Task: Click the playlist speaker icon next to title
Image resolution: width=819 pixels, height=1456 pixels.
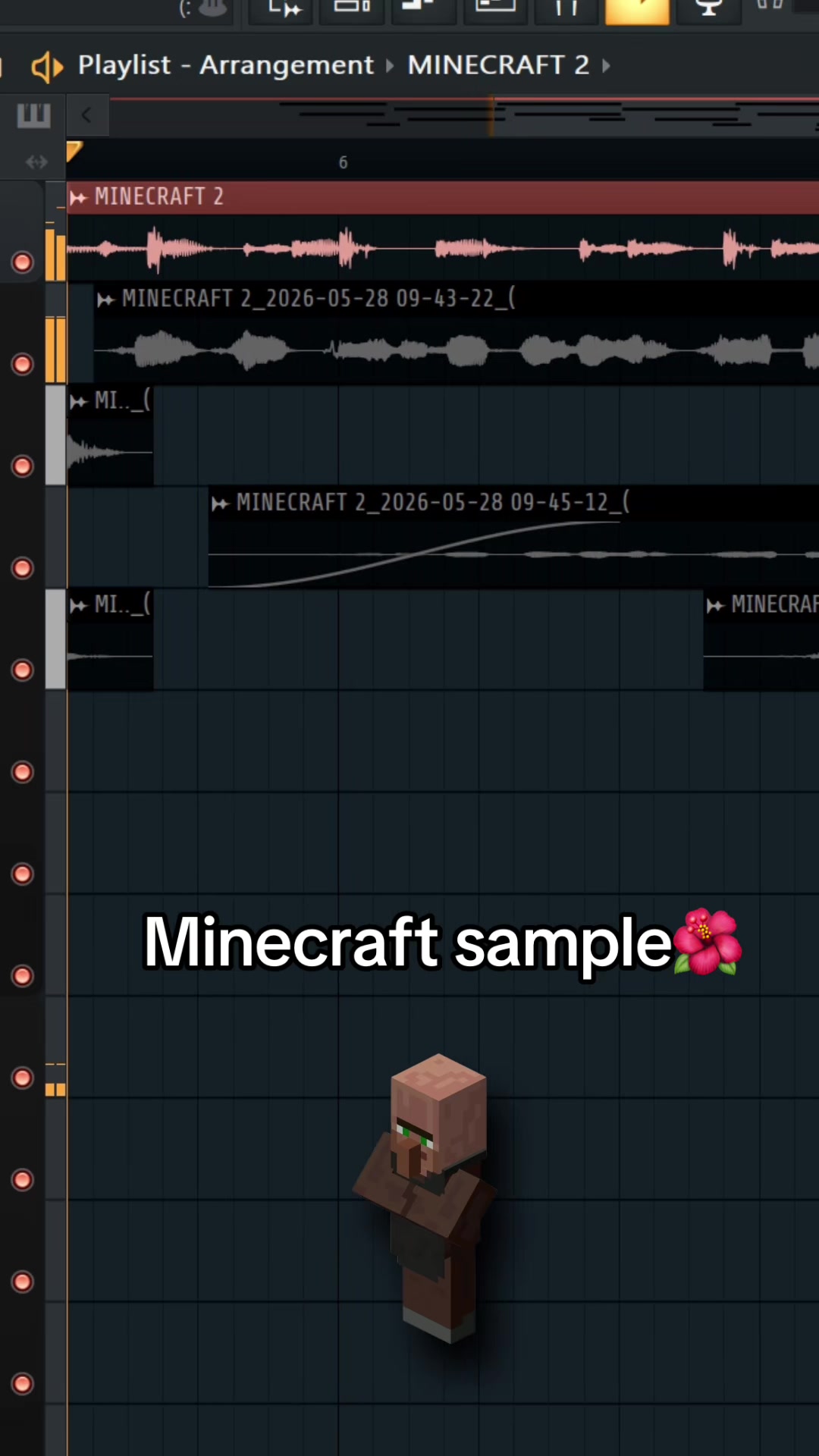Action: (47, 67)
